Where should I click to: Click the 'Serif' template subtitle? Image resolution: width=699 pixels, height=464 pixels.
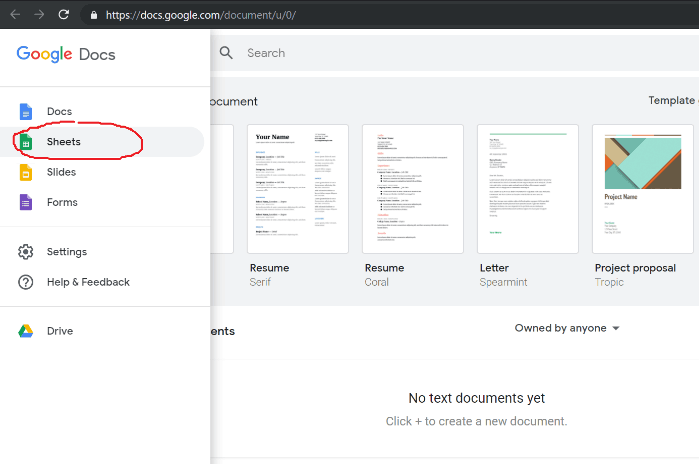pos(260,282)
